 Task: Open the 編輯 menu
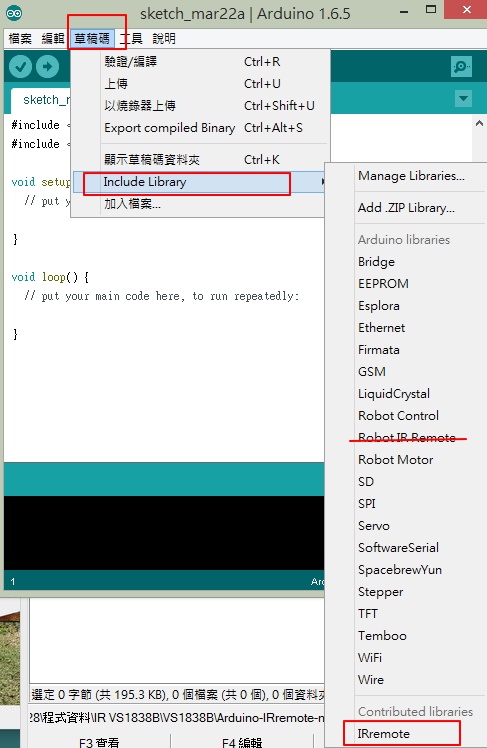point(53,39)
